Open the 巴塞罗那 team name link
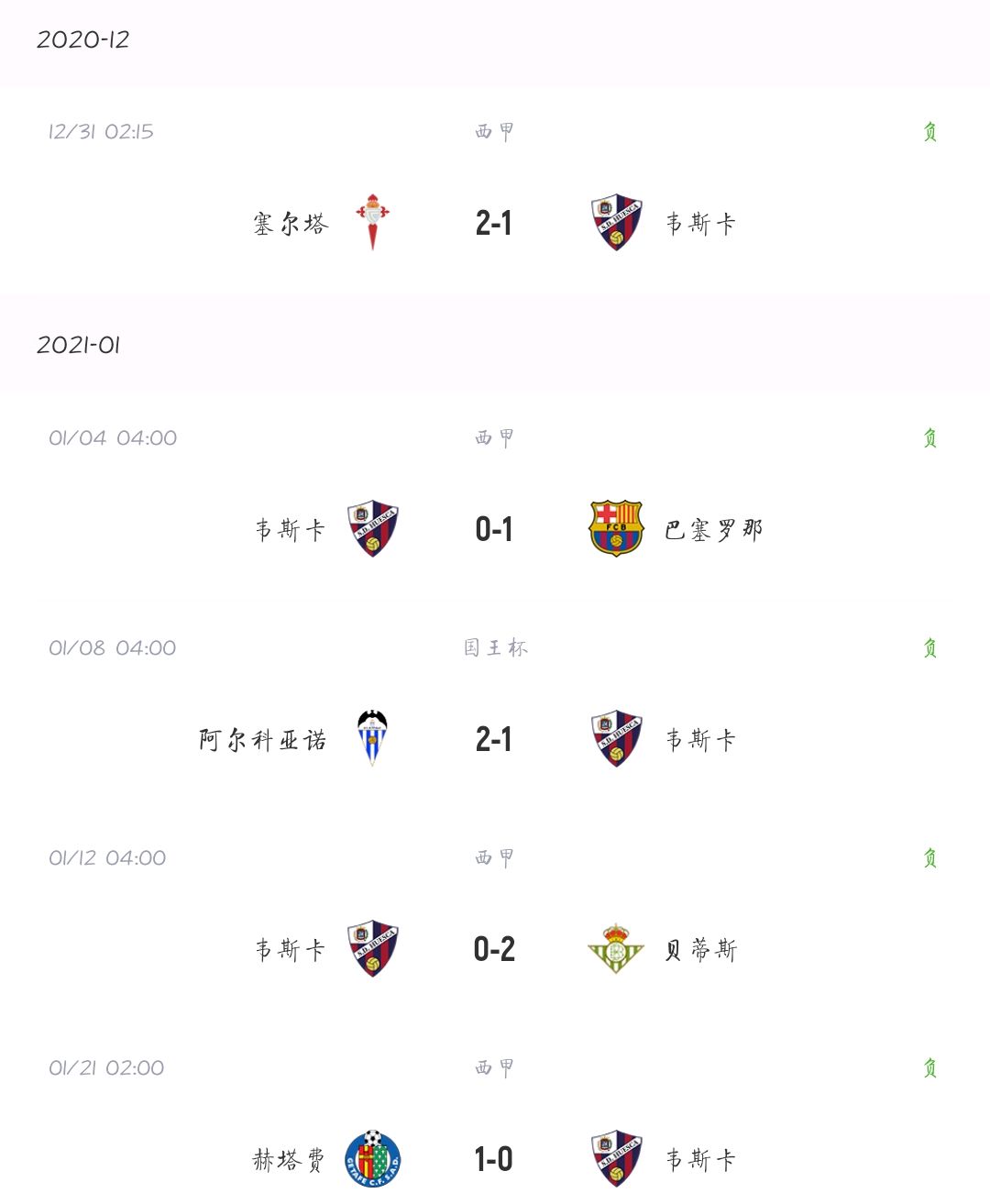Viewport: 990px width, 1204px height. [713, 529]
